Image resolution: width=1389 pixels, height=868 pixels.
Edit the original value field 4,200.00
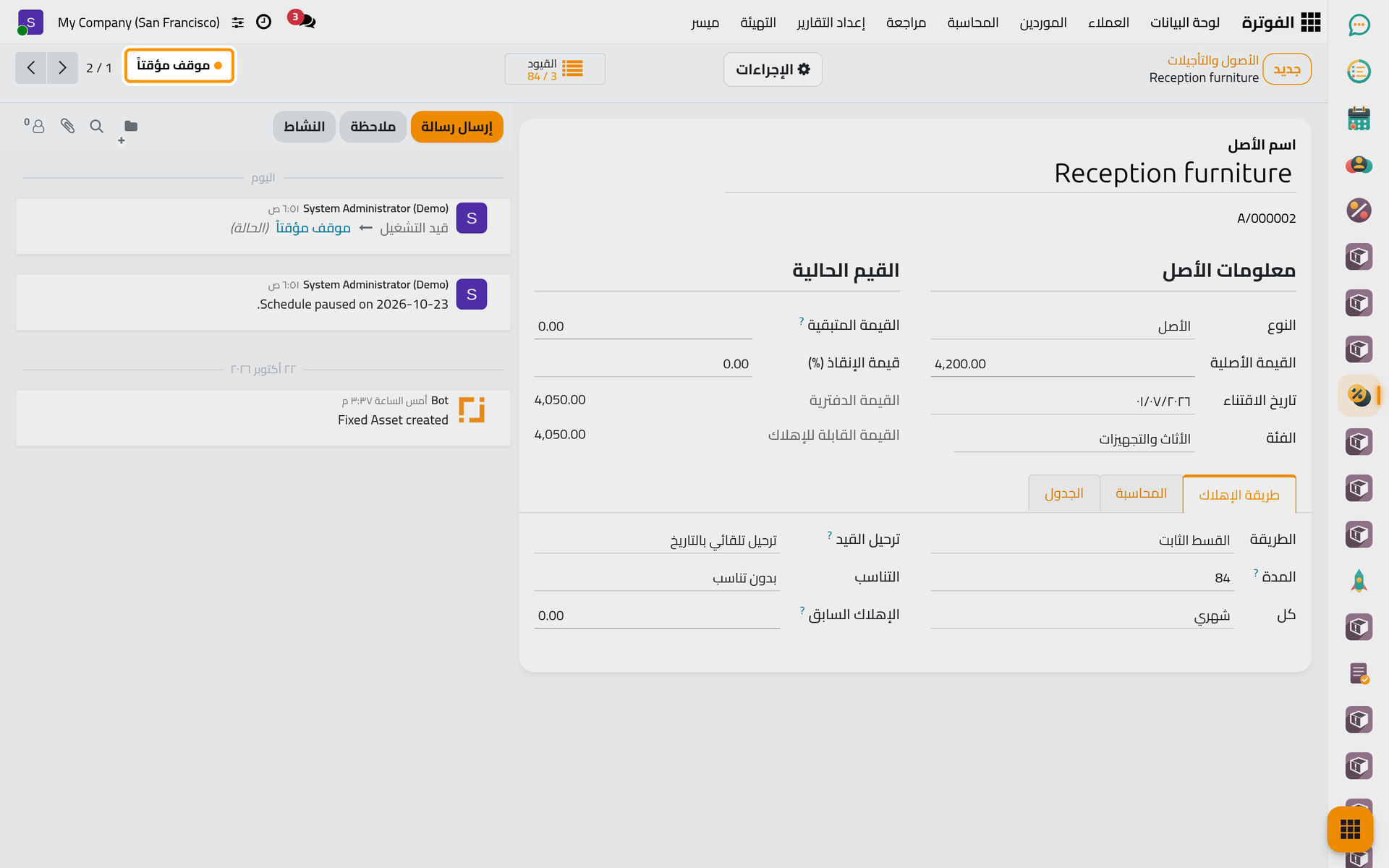point(1062,364)
